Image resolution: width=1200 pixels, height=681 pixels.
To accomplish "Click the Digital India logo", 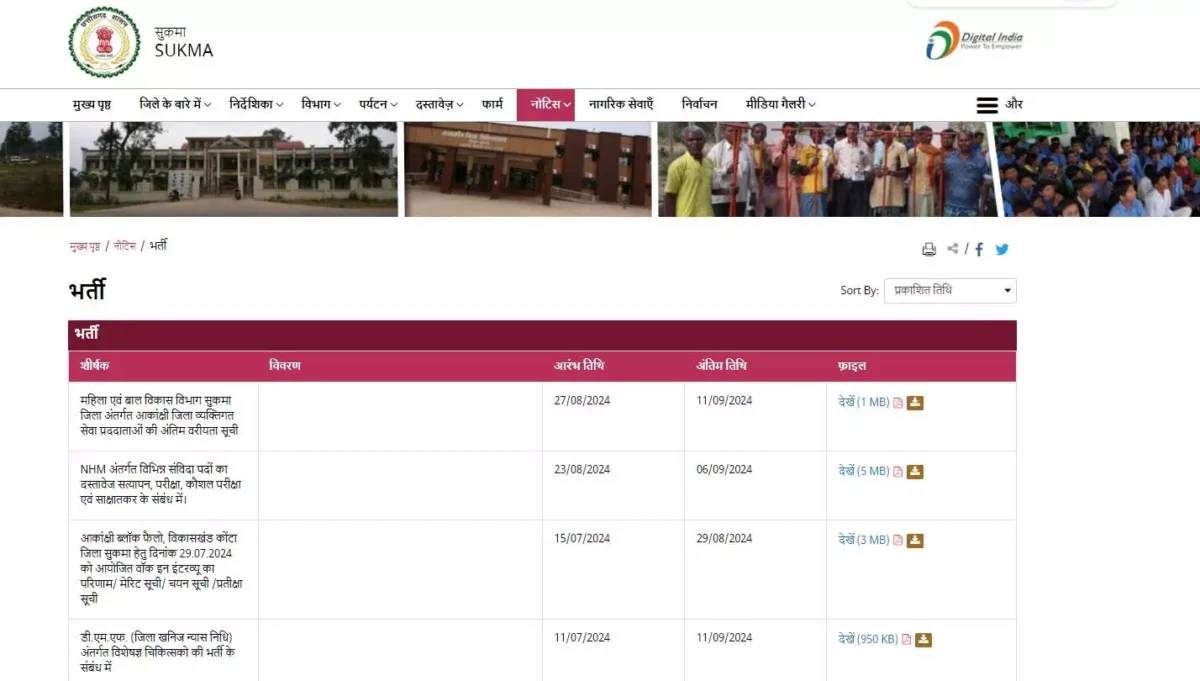I will coord(974,40).
